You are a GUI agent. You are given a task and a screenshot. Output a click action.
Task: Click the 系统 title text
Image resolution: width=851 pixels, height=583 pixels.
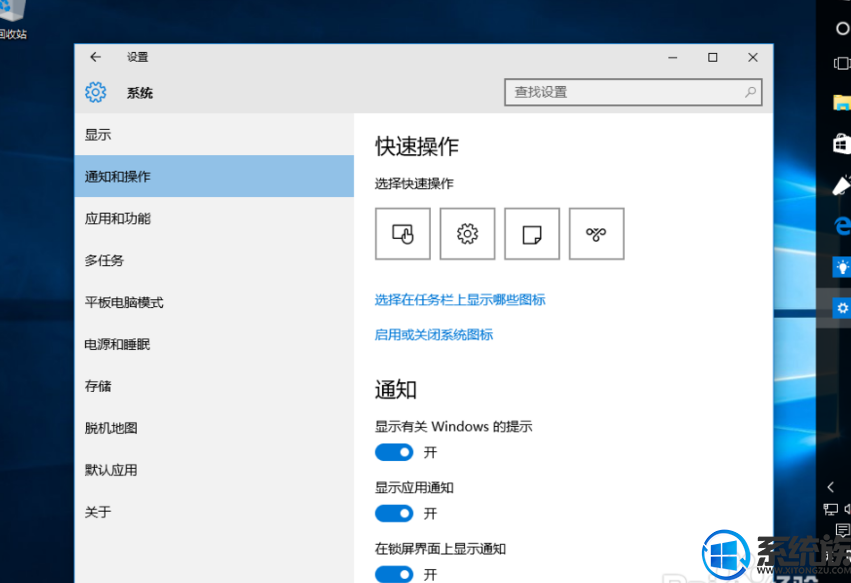pos(140,93)
